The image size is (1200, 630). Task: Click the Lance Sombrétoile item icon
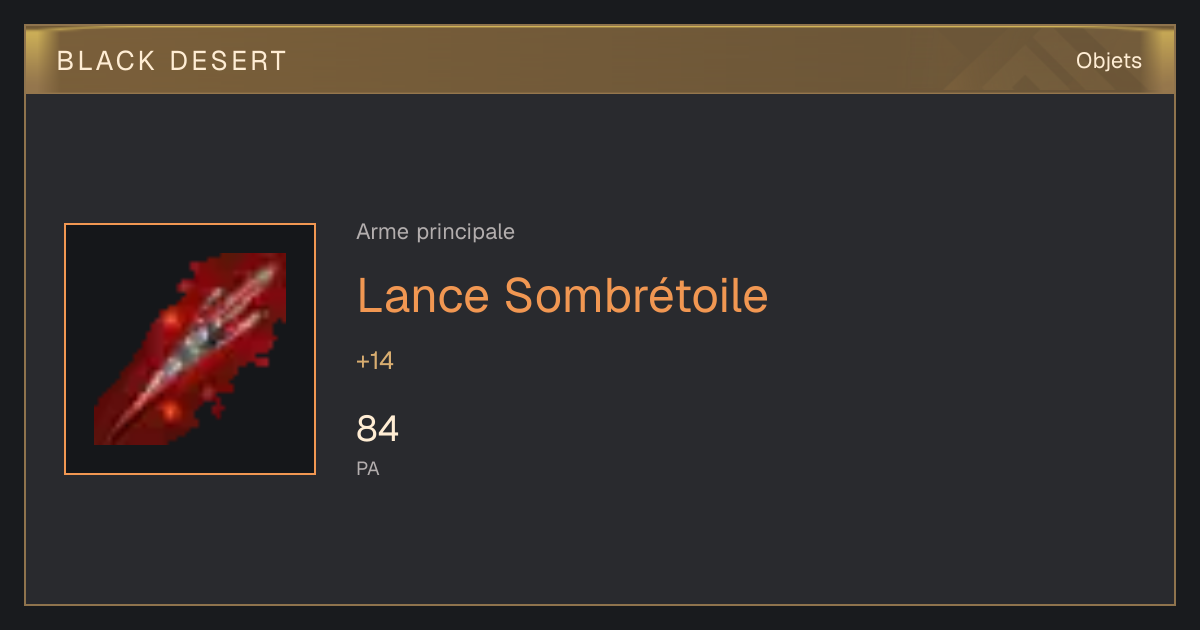[190, 349]
